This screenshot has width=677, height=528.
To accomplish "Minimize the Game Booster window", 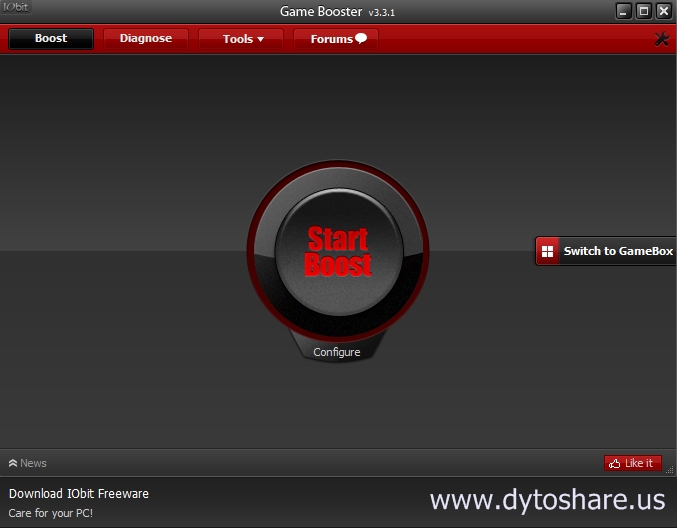I will (623, 11).
